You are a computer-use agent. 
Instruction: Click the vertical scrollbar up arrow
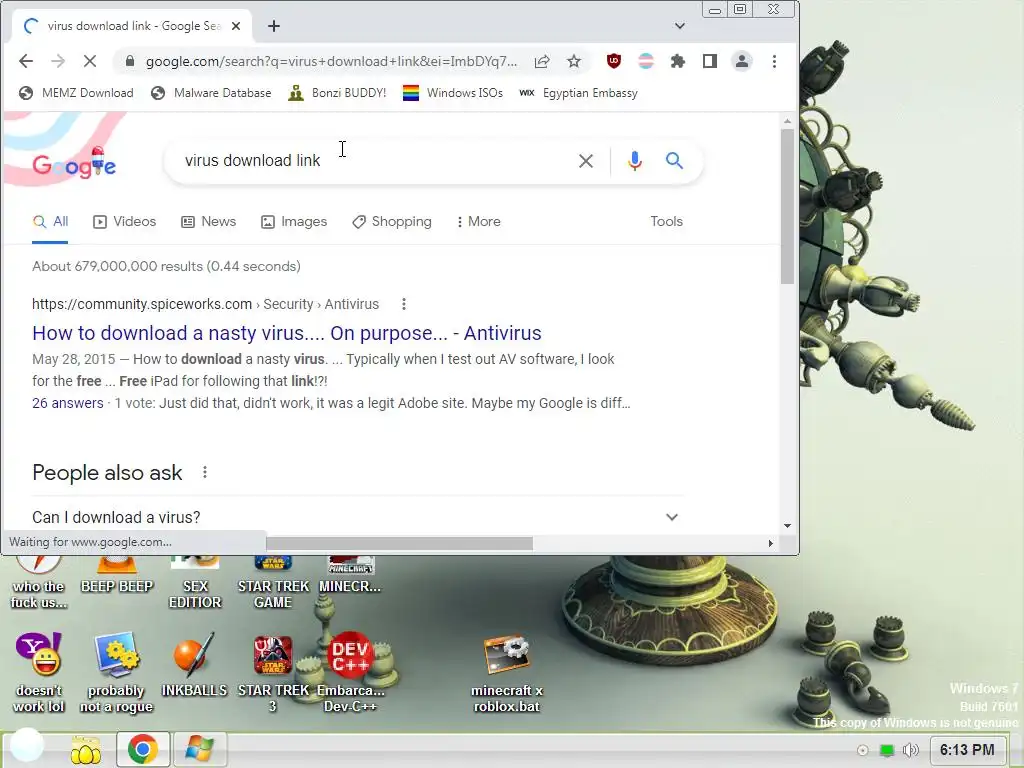click(x=788, y=121)
